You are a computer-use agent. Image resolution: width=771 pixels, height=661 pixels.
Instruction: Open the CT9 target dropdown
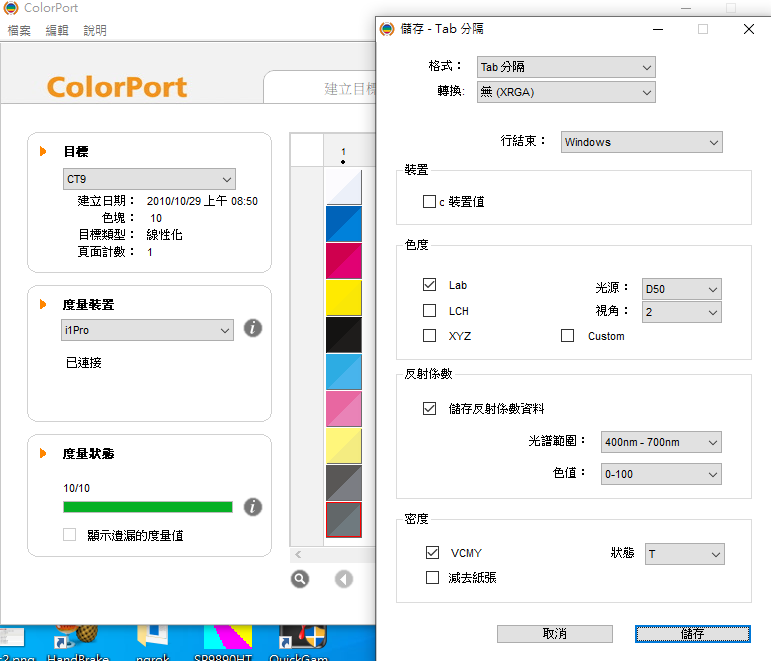[x=149, y=179]
